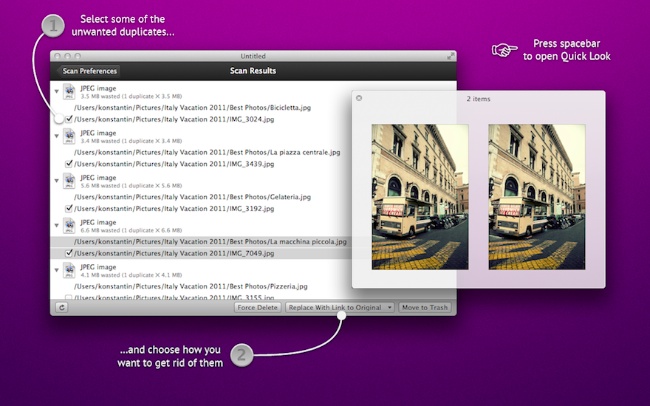Click the Force Delete button
Image resolution: width=650 pixels, height=406 pixels.
[257, 308]
